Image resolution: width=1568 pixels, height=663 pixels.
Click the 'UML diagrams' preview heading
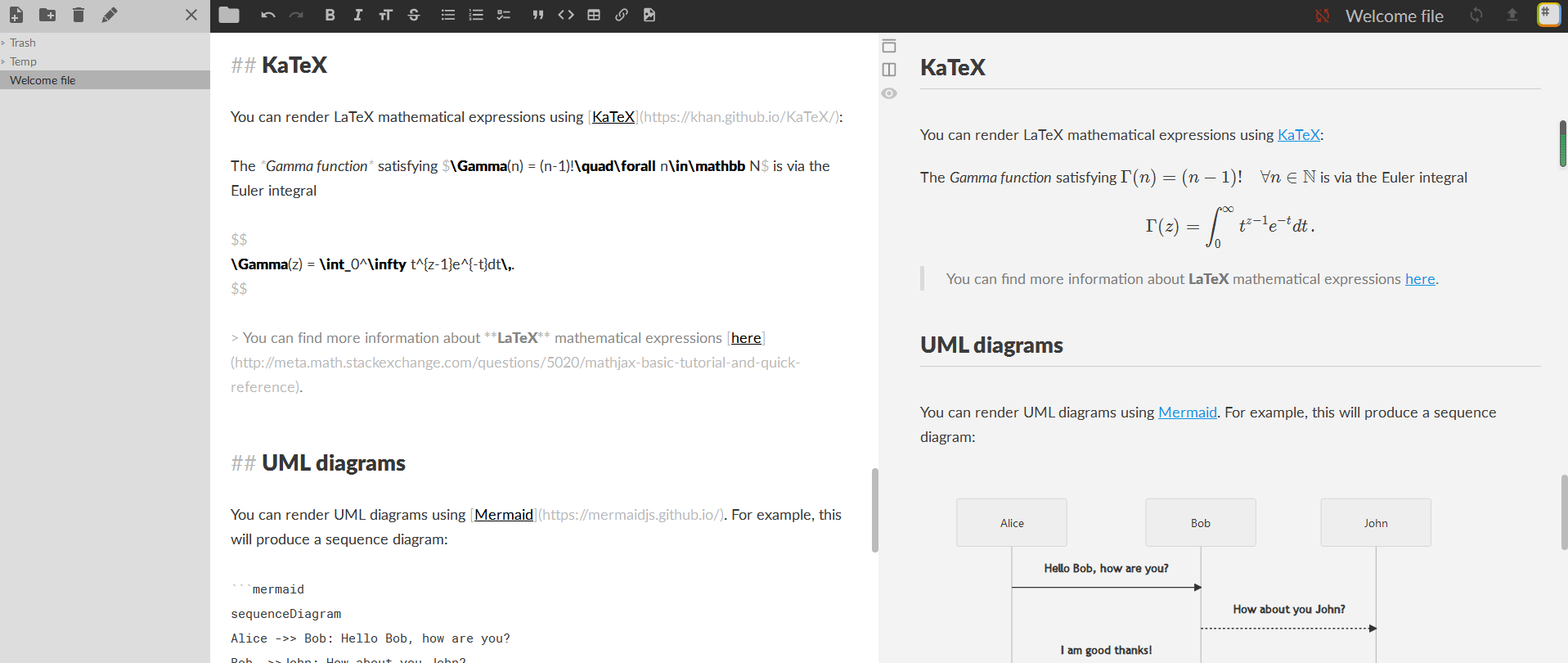pyautogui.click(x=991, y=345)
